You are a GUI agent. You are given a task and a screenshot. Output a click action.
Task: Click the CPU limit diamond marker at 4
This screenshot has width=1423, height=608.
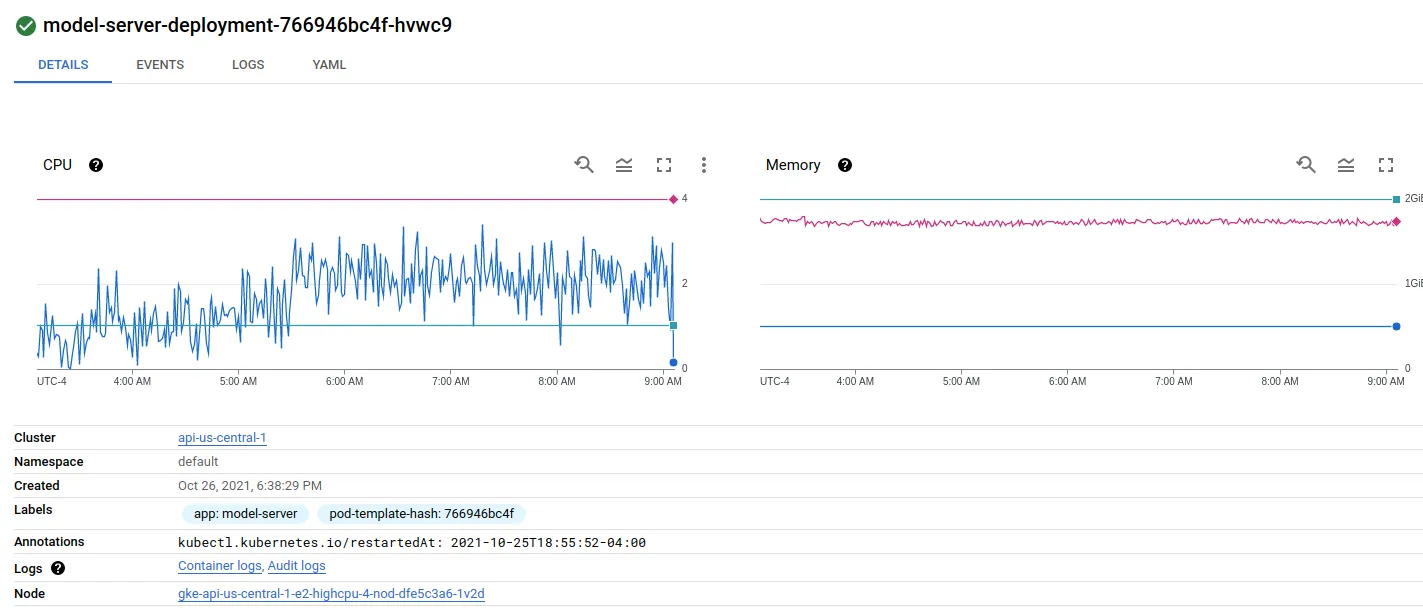(x=673, y=199)
